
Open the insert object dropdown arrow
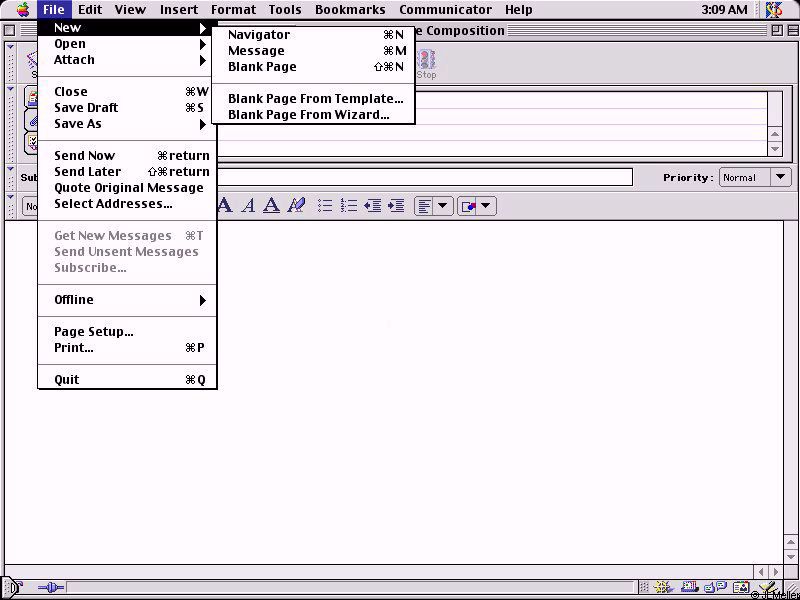(486, 206)
